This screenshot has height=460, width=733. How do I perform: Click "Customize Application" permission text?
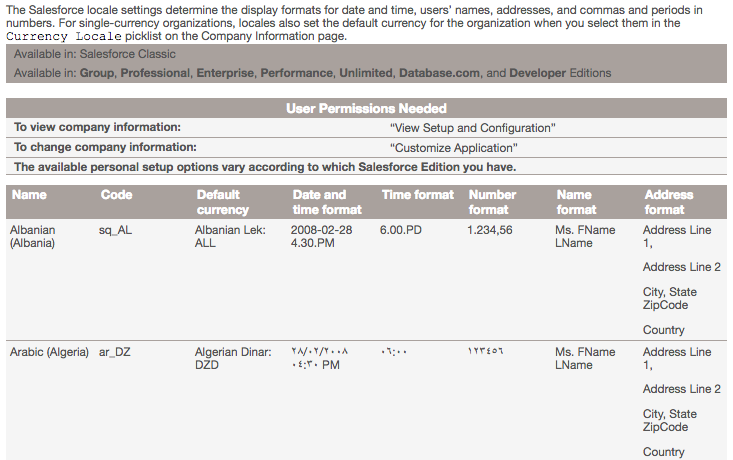(x=453, y=148)
